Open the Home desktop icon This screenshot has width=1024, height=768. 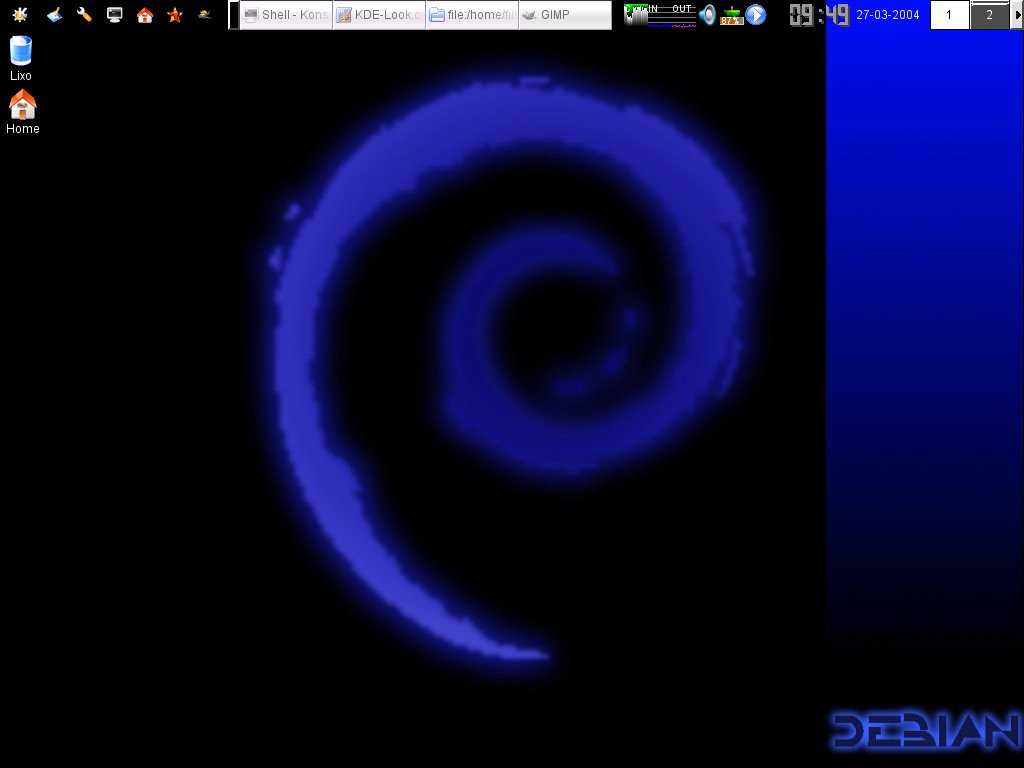point(22,112)
